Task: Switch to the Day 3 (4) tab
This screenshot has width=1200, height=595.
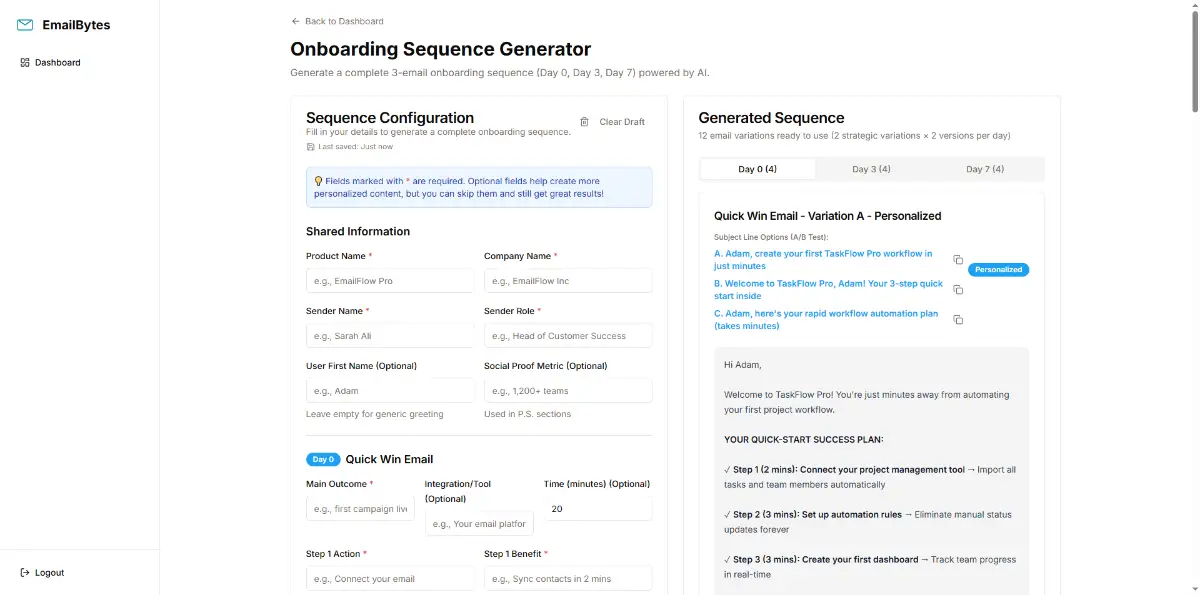Action: (x=871, y=169)
